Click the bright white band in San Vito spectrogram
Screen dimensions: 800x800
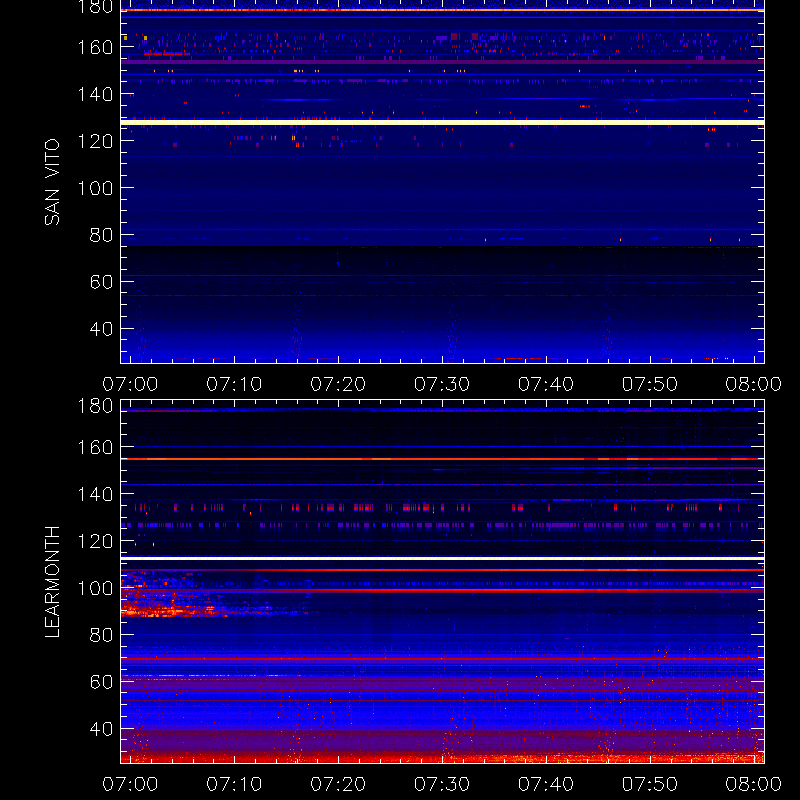point(442,122)
